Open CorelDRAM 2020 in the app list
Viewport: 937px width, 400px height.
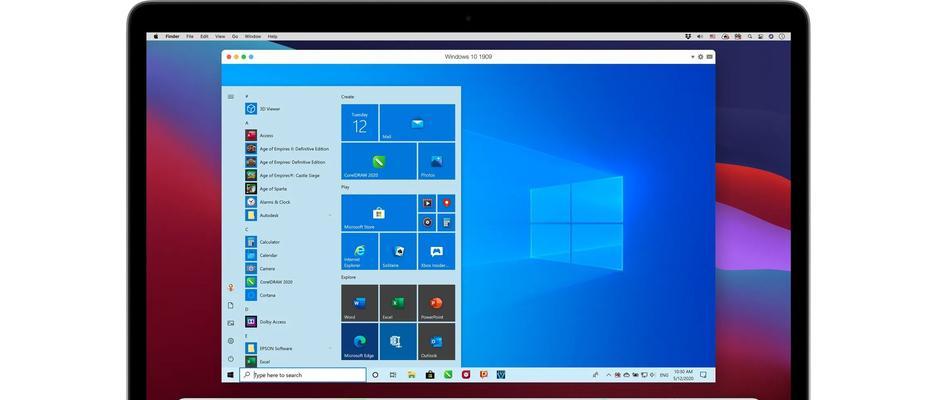(269, 282)
